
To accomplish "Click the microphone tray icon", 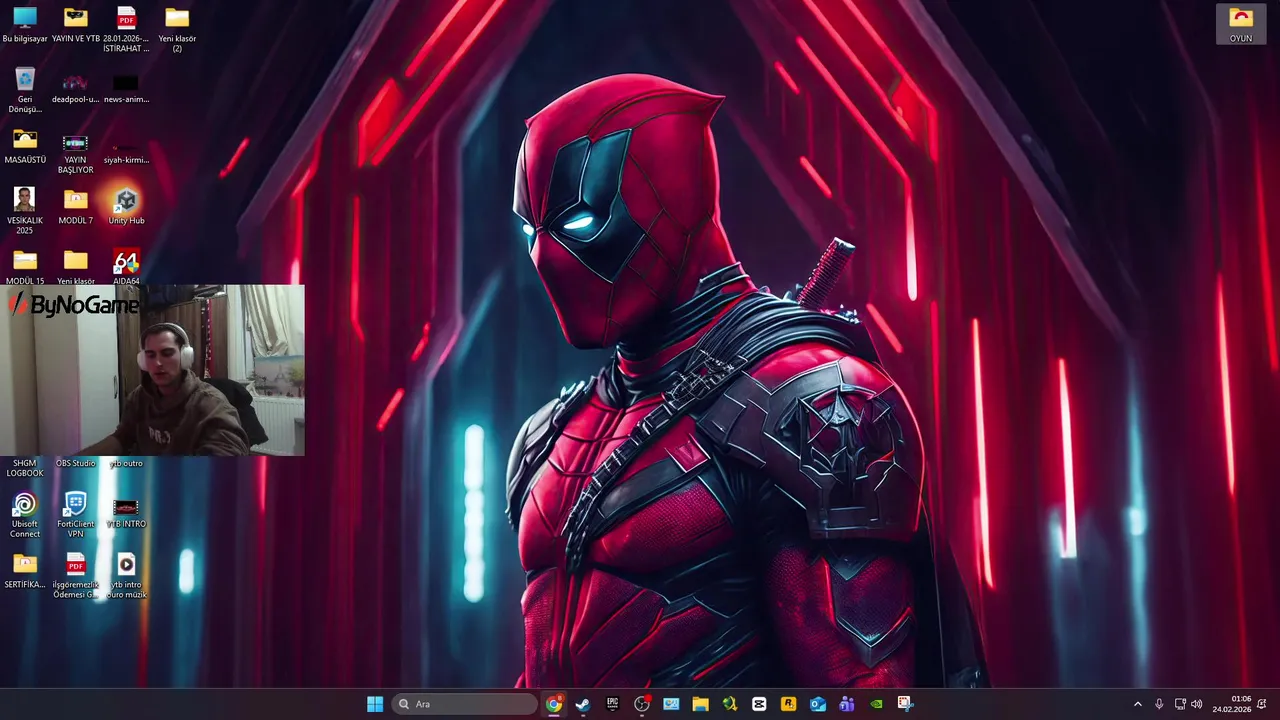I will point(1159,704).
